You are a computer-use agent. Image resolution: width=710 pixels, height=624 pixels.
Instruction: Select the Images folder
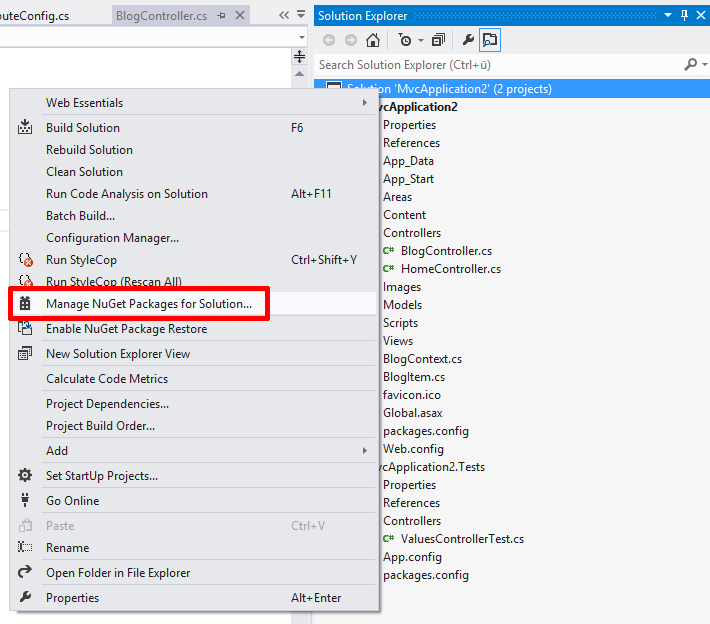pyautogui.click(x=402, y=287)
